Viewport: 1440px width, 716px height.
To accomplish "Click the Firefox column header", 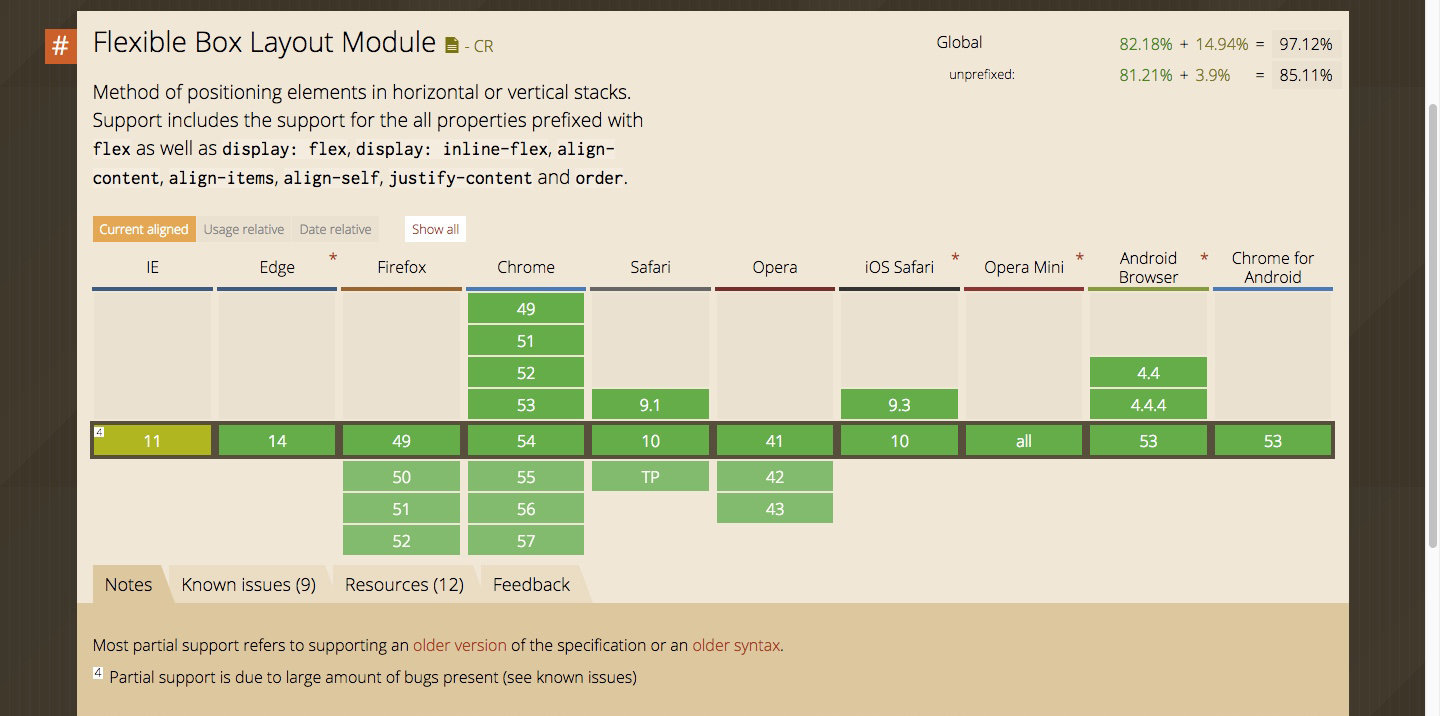I will click(x=401, y=267).
